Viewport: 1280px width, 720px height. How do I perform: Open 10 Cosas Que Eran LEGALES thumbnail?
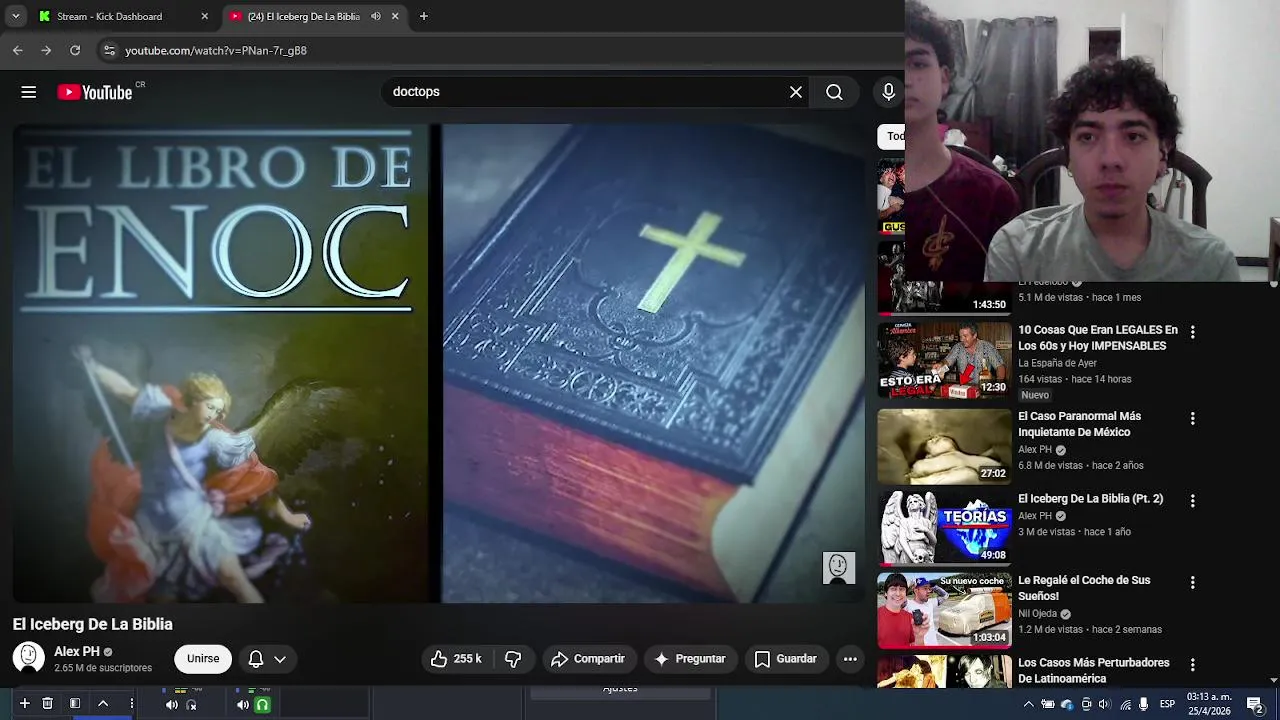(945, 359)
